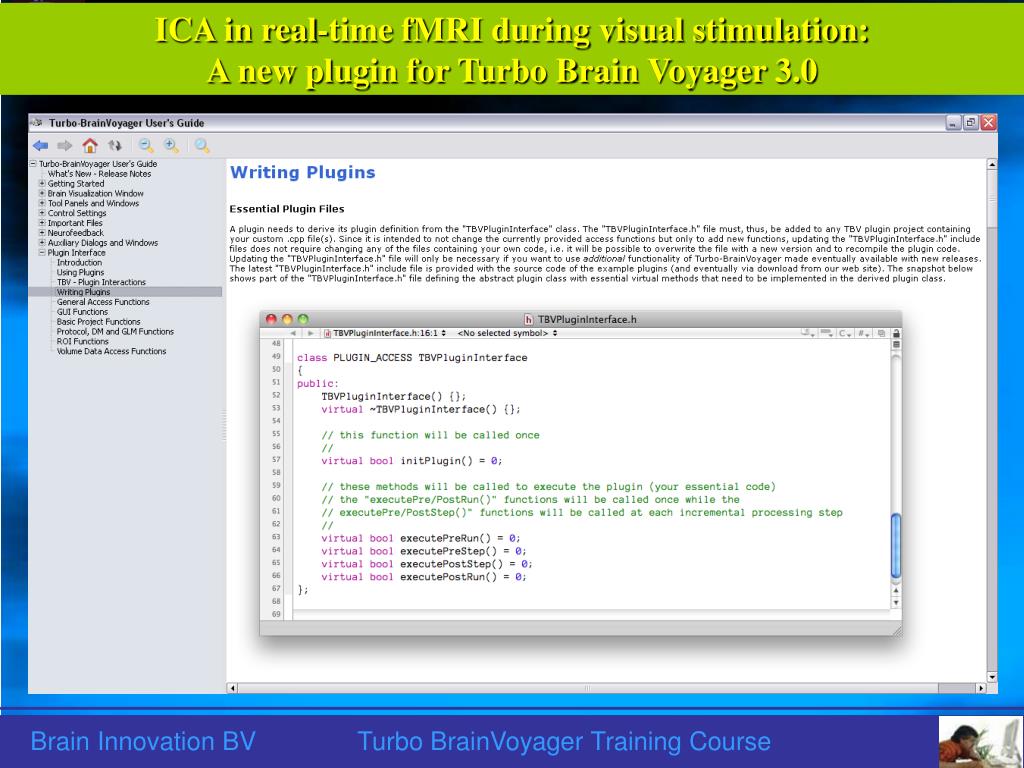This screenshot has height=768, width=1024.
Task: Select the Using Plugins topic
Action: pos(80,272)
